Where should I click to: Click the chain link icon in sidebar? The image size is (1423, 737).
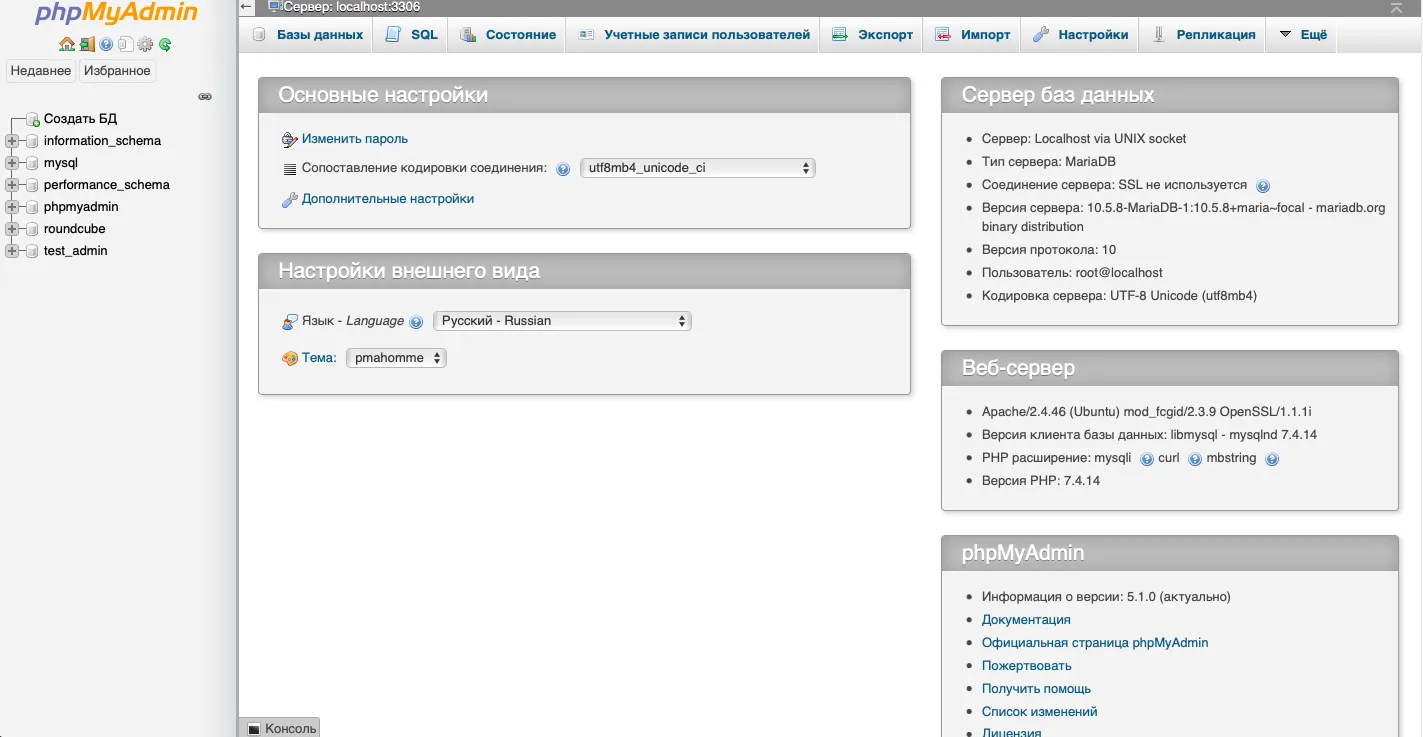(x=205, y=97)
